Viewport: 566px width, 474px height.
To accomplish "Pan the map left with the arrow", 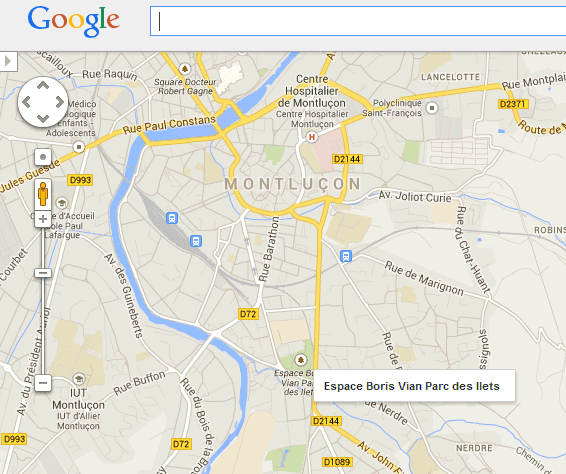I will [26, 102].
